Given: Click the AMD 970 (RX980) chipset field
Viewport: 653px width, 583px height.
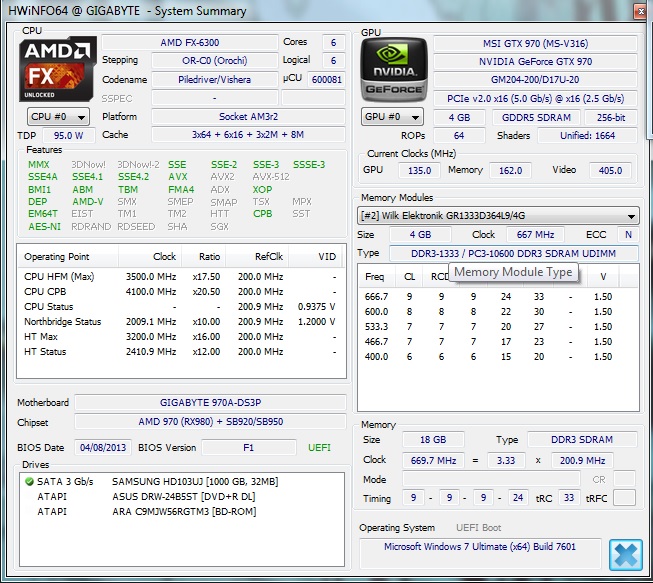Looking at the screenshot, I should (210, 422).
